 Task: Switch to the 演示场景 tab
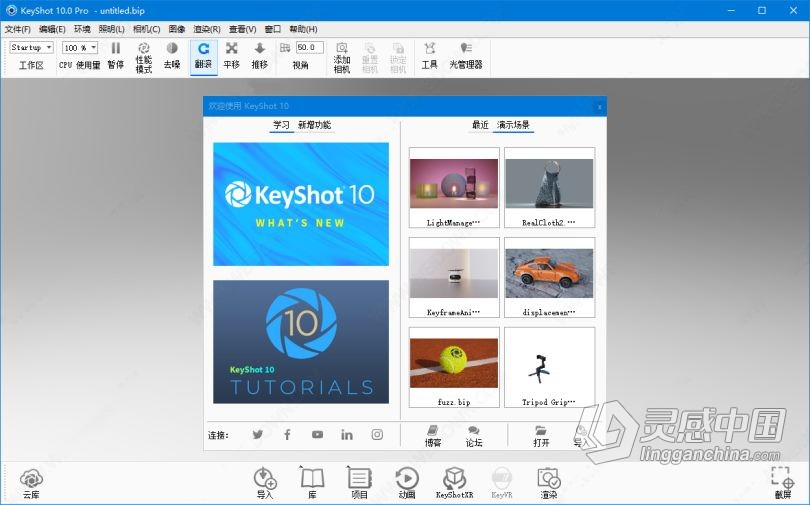pos(513,125)
